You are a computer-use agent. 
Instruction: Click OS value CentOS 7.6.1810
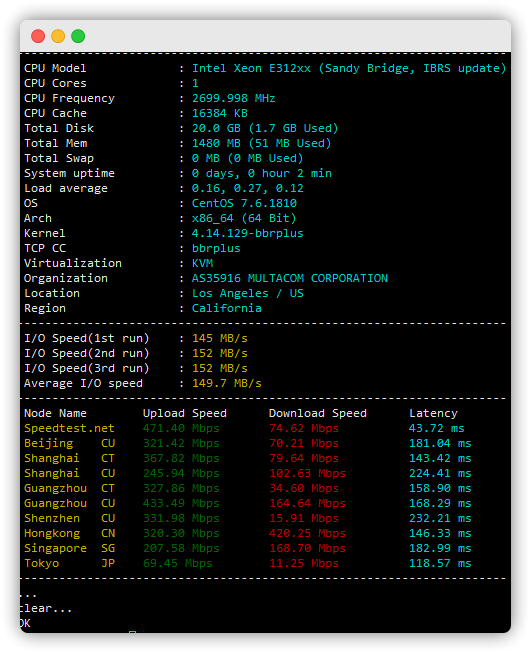(244, 203)
